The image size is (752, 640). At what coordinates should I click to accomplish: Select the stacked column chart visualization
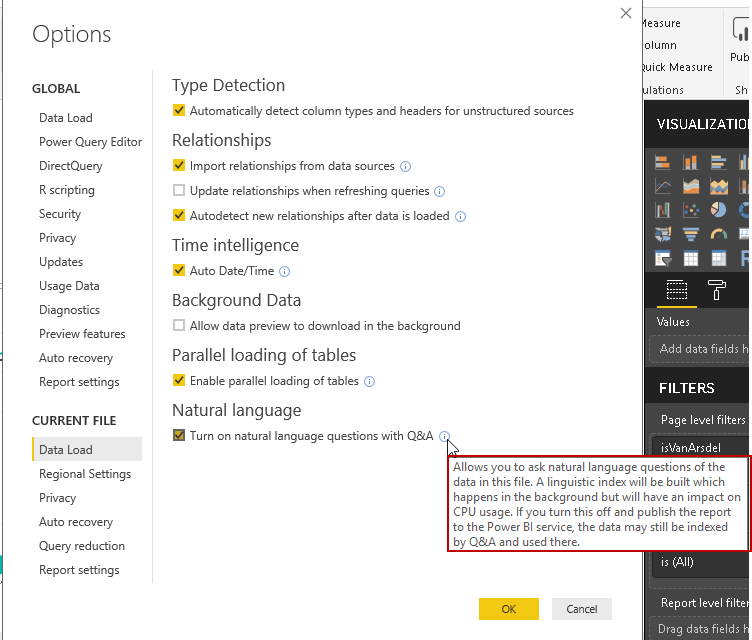(690, 162)
